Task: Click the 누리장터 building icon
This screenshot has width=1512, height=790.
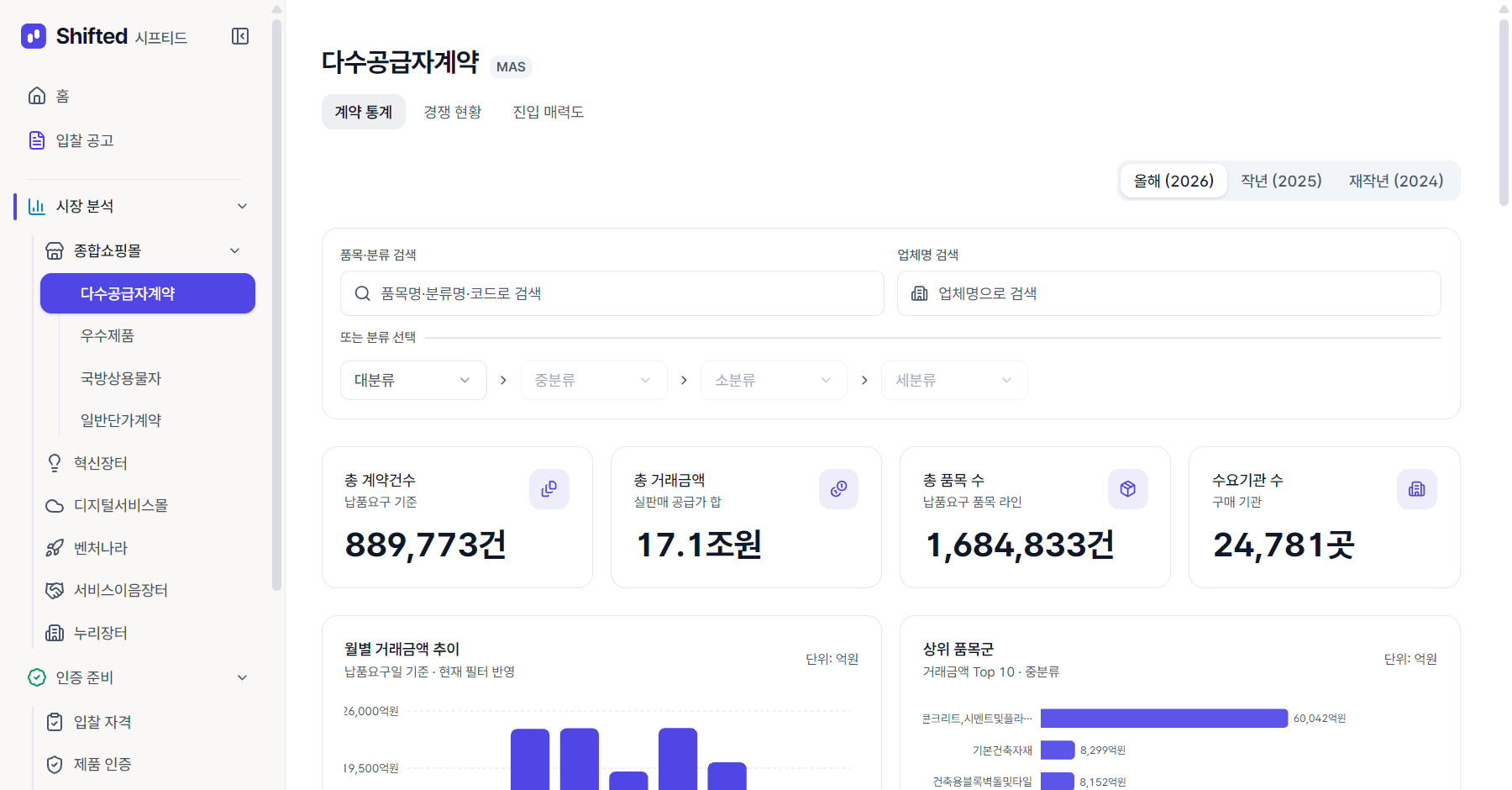Action: pos(55,633)
